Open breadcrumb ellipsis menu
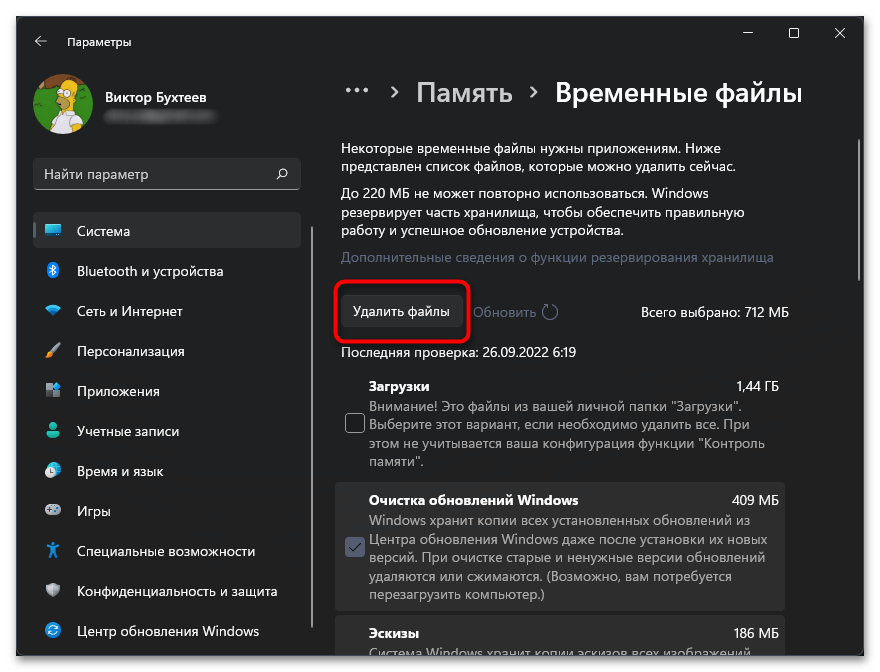This screenshot has width=880, height=672. (x=357, y=90)
